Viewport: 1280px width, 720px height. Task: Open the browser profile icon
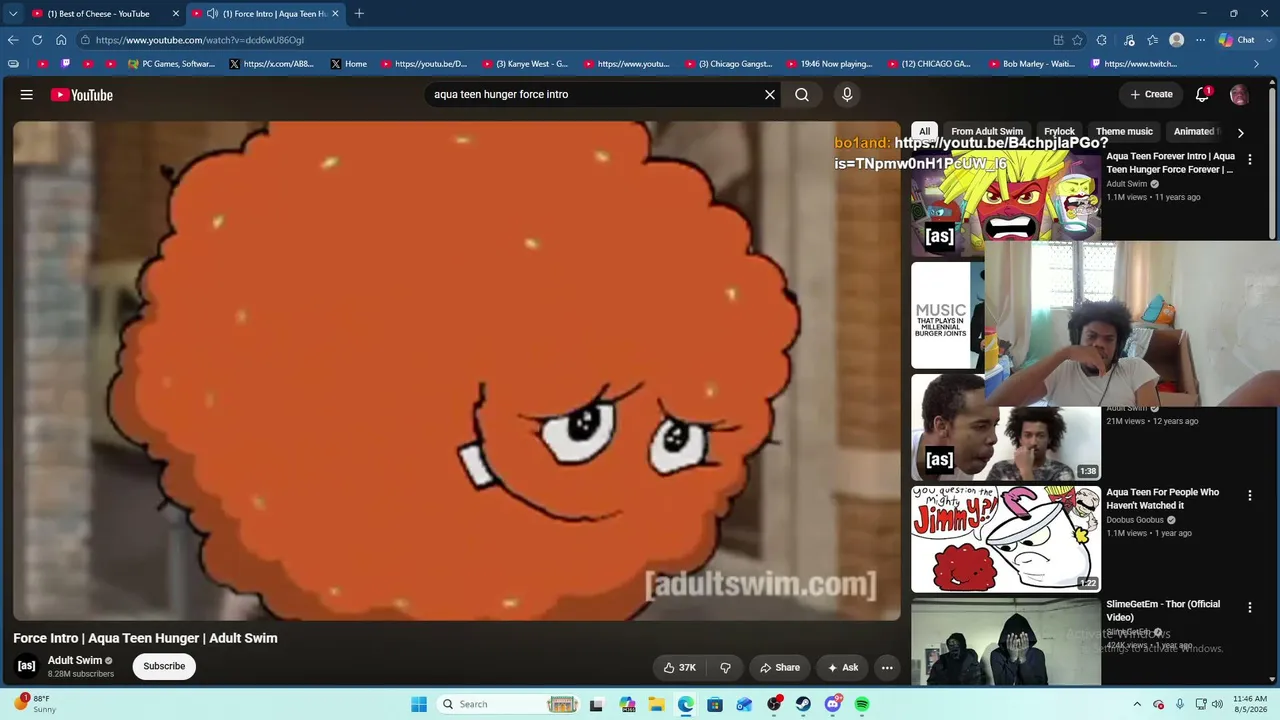[x=1177, y=40]
